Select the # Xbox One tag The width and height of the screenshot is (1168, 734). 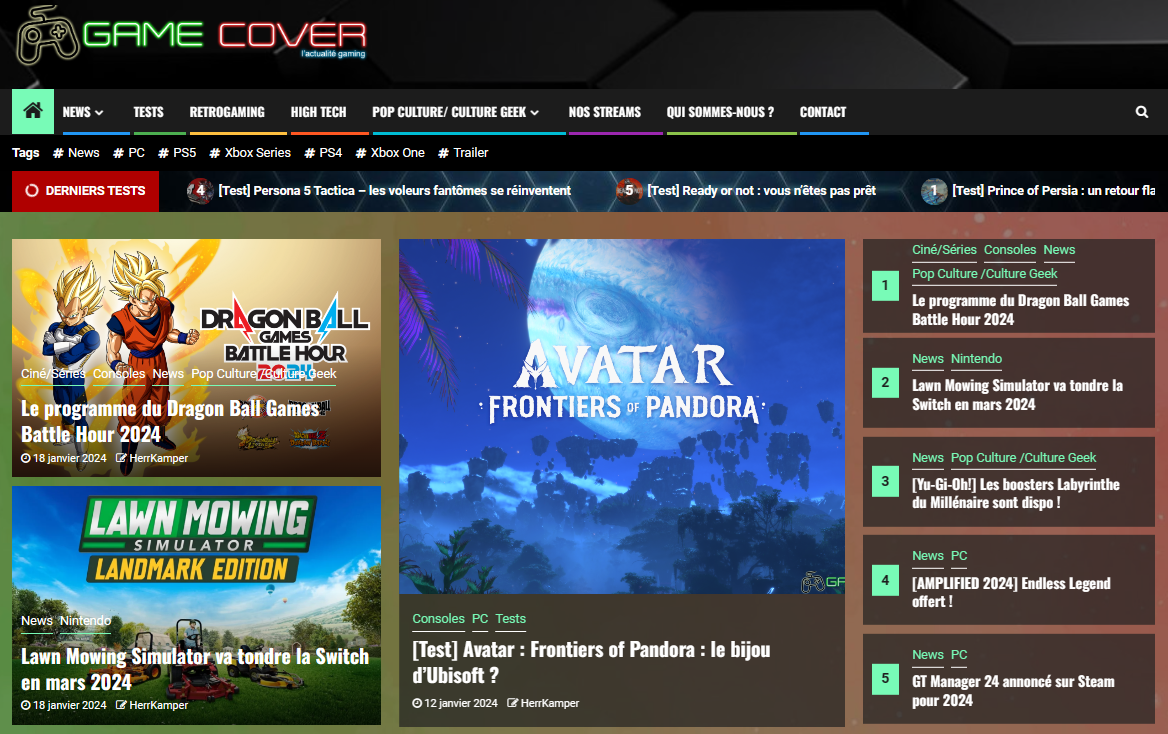390,153
